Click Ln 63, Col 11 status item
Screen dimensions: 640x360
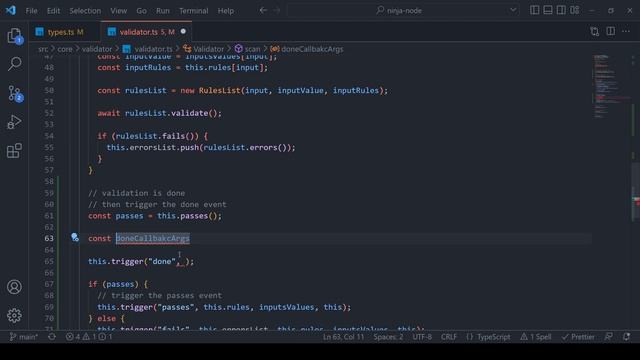point(343,337)
